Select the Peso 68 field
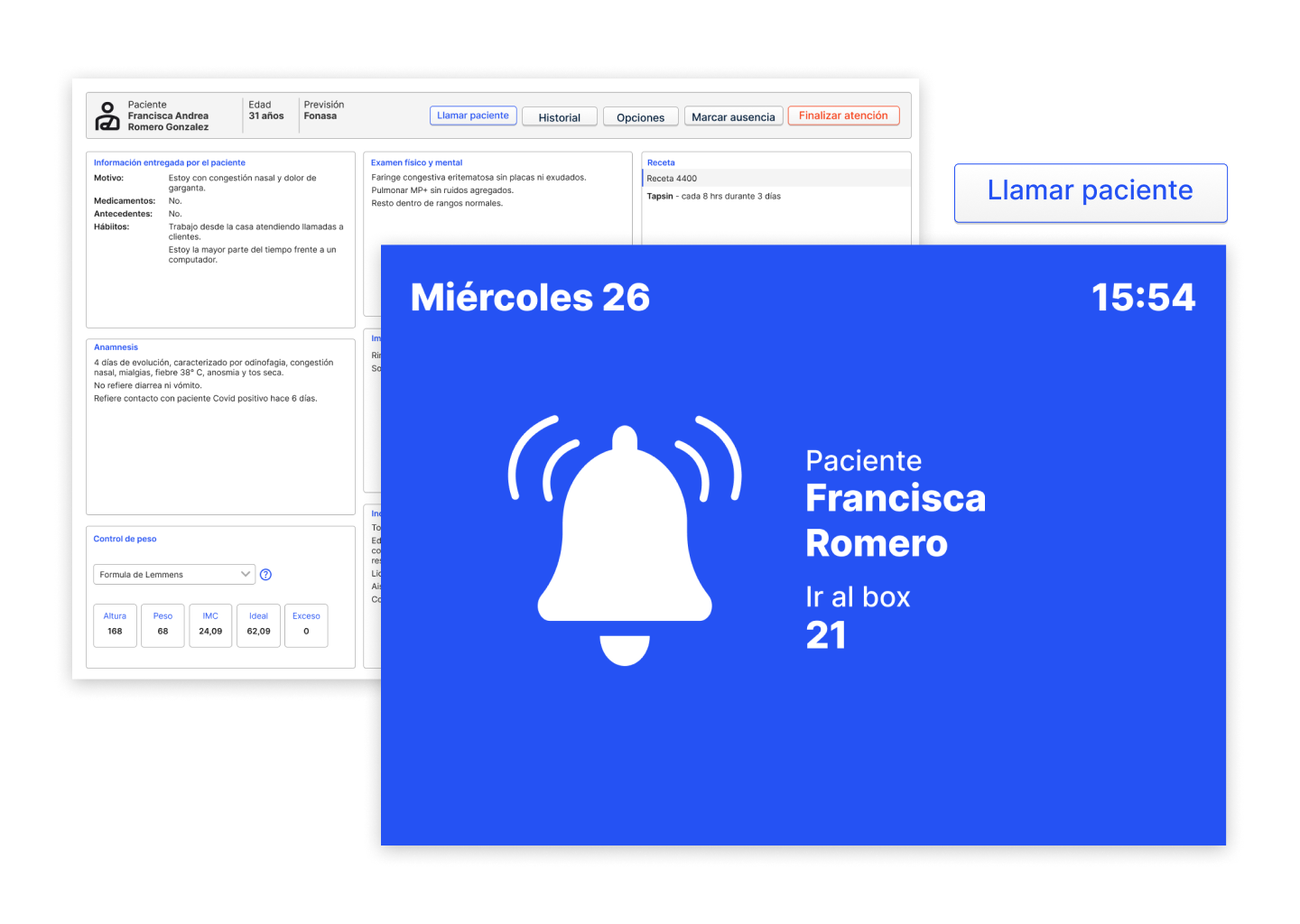 pos(162,625)
